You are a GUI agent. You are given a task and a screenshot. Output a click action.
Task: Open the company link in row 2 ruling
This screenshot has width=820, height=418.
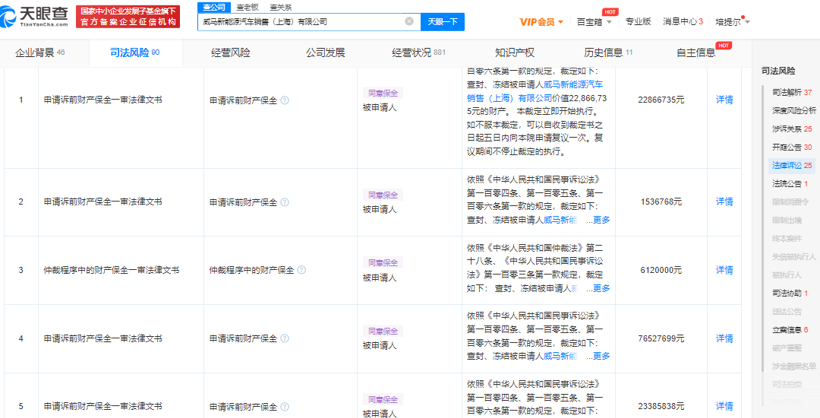(560, 220)
